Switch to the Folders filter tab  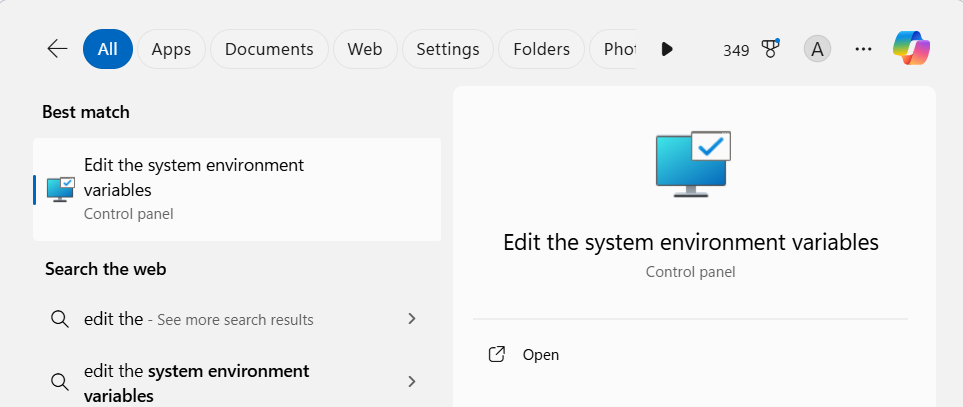tap(541, 49)
